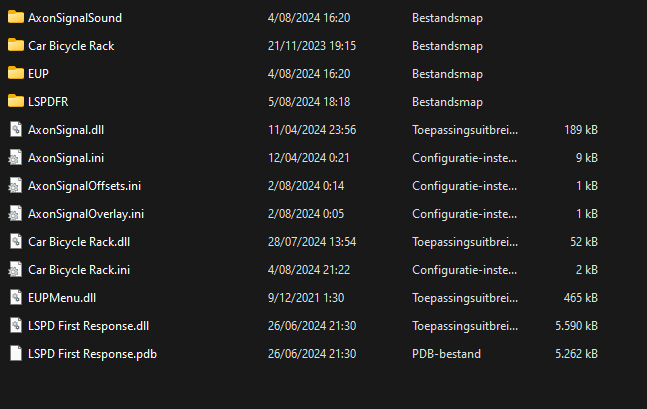The image size is (647, 409).
Task: Click the 9/12/2021 1:30 modified date
Action: click(x=306, y=297)
